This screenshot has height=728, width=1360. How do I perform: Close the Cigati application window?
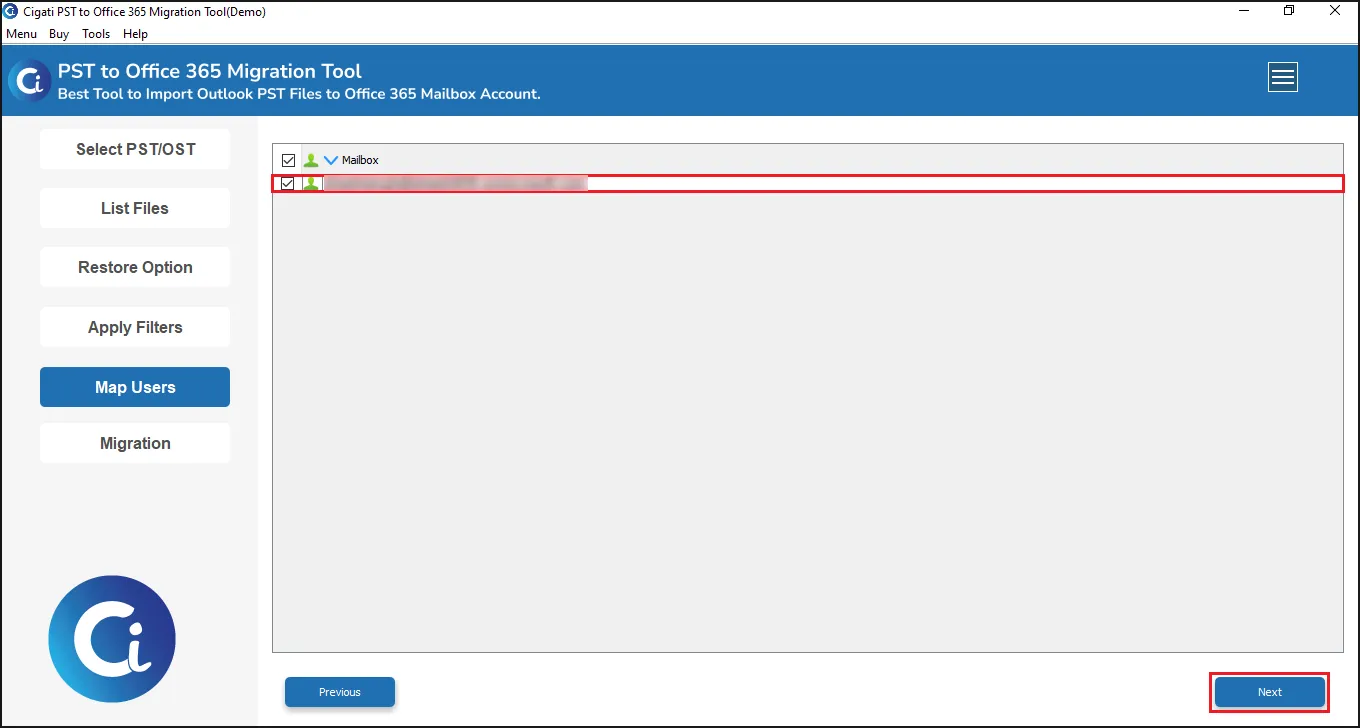(x=1335, y=11)
